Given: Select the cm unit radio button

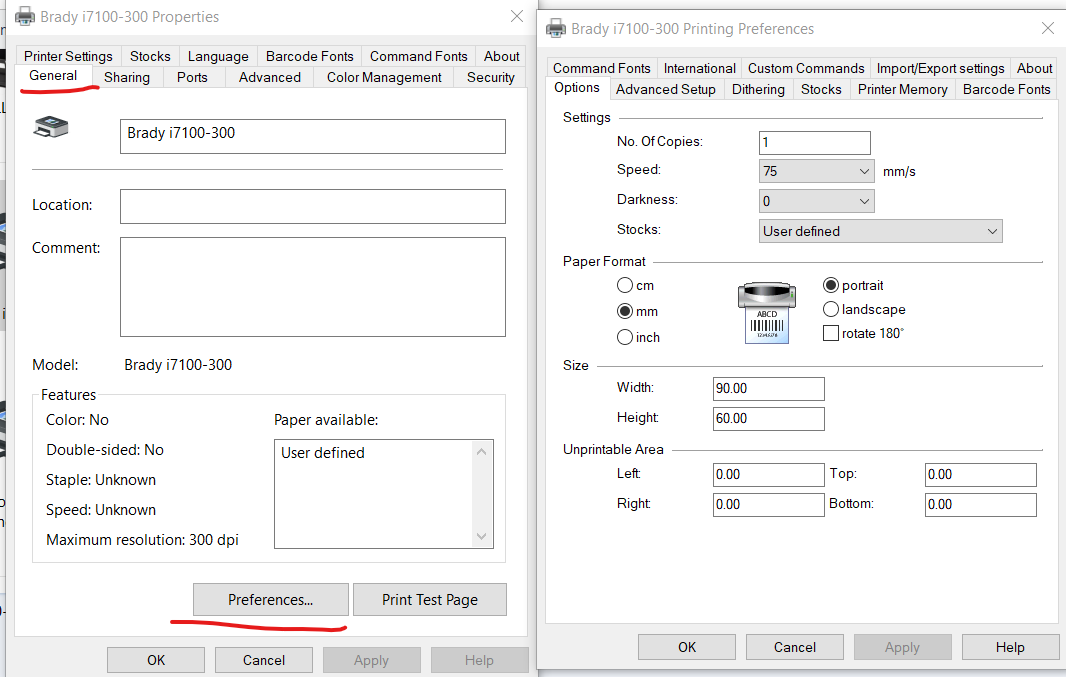Looking at the screenshot, I should click(625, 285).
